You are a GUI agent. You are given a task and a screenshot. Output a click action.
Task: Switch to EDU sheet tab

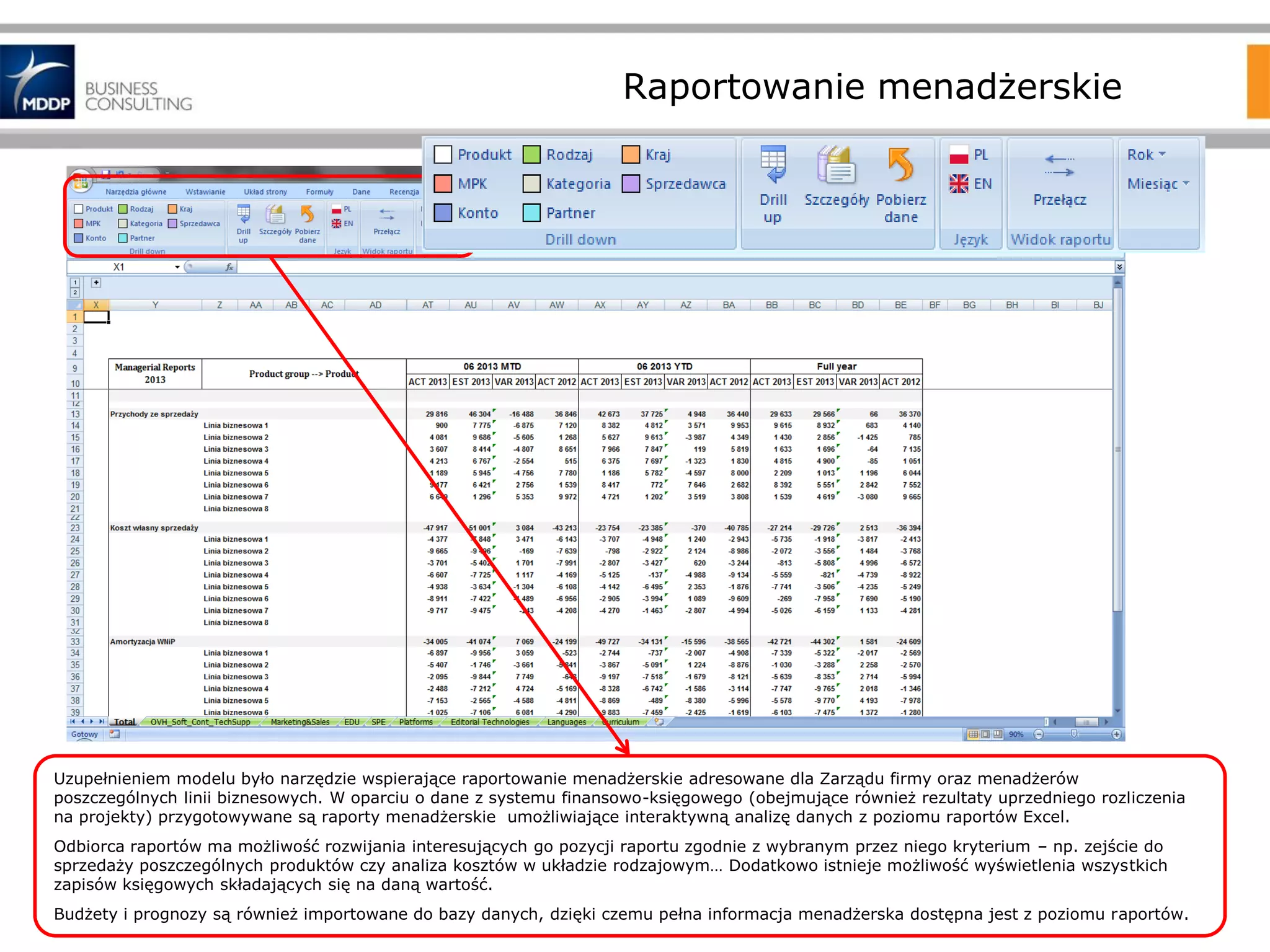tap(352, 721)
